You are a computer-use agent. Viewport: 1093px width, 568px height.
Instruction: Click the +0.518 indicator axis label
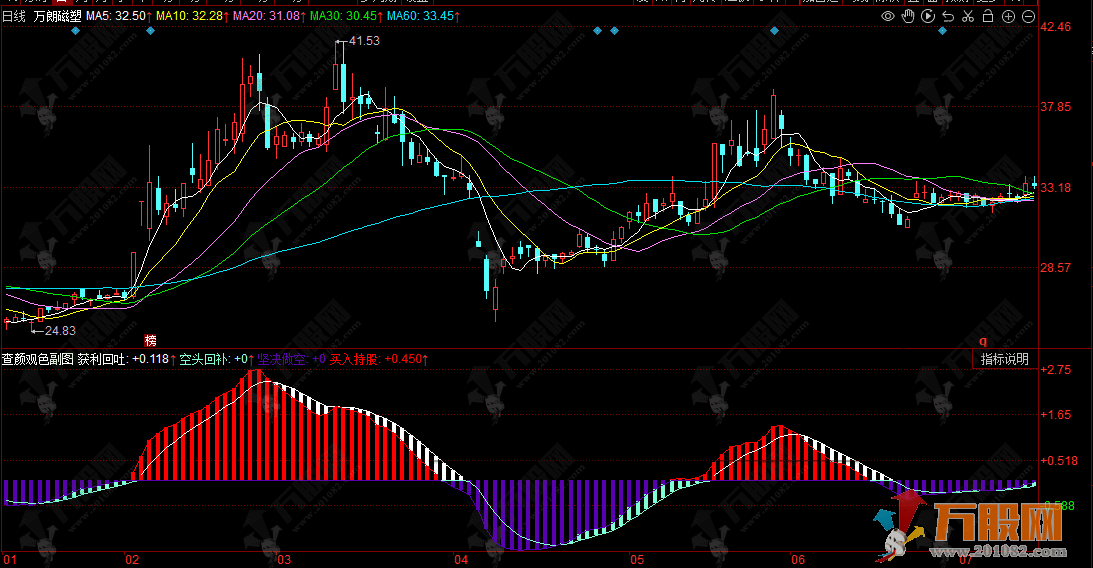pos(1058,461)
